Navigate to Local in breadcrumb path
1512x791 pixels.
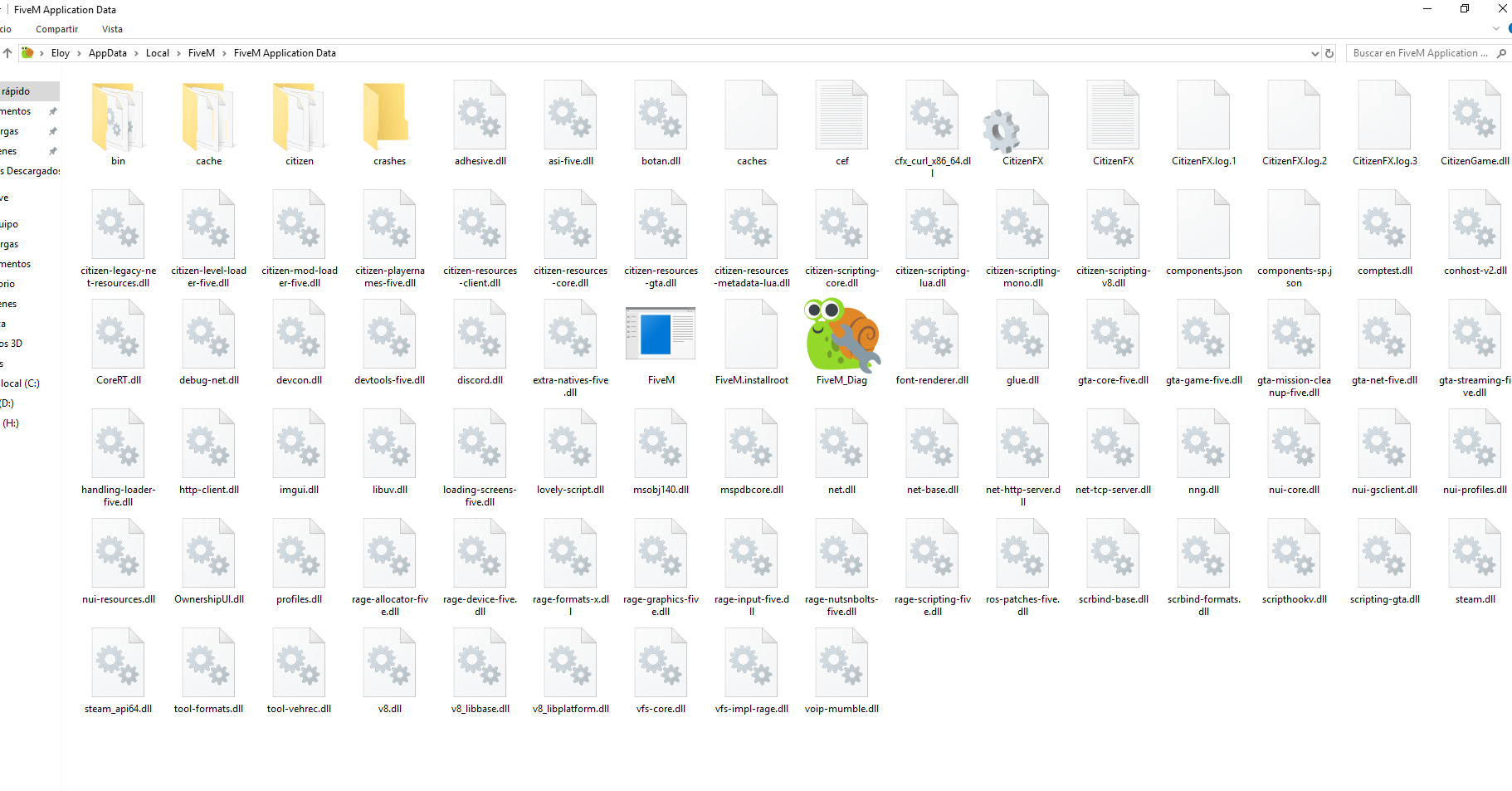click(158, 53)
